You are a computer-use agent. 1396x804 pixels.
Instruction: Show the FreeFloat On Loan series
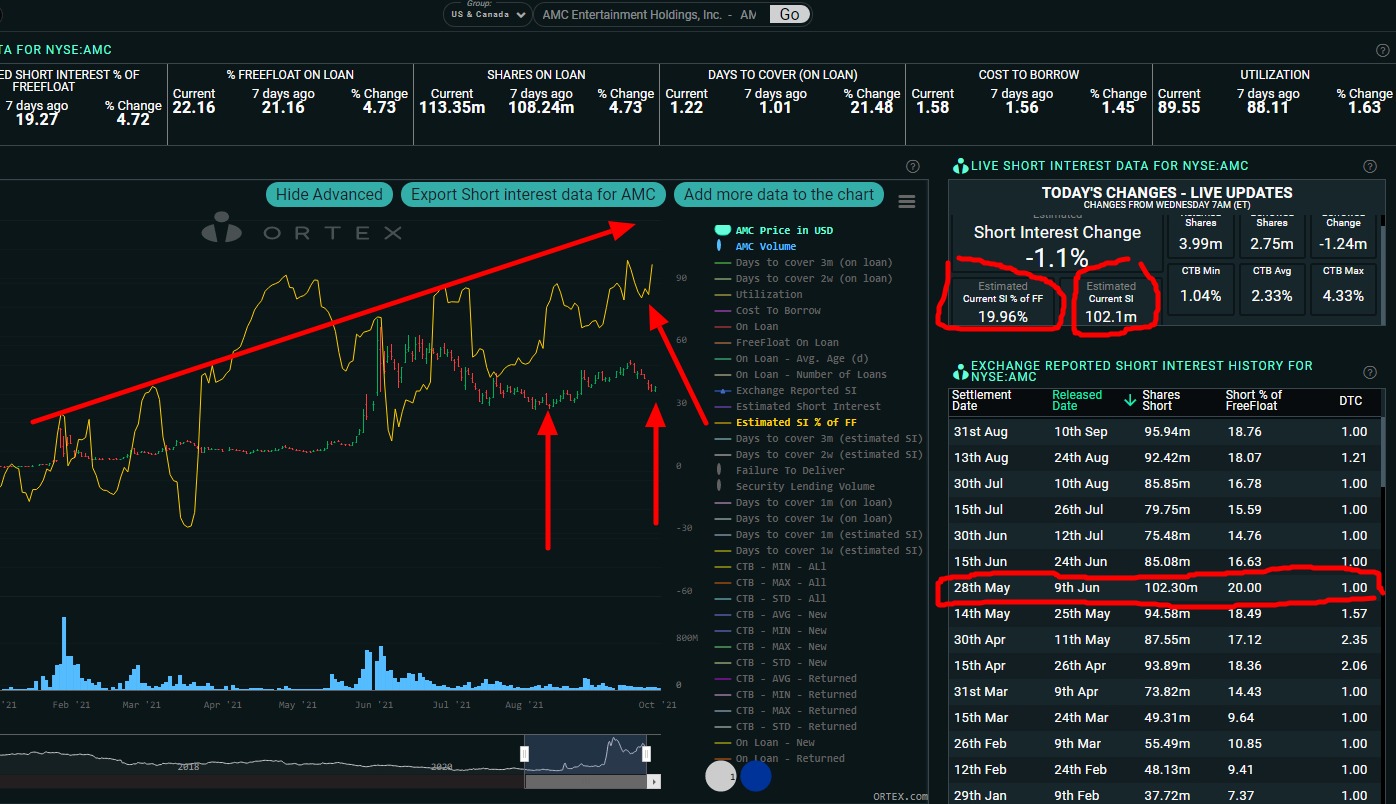777,342
